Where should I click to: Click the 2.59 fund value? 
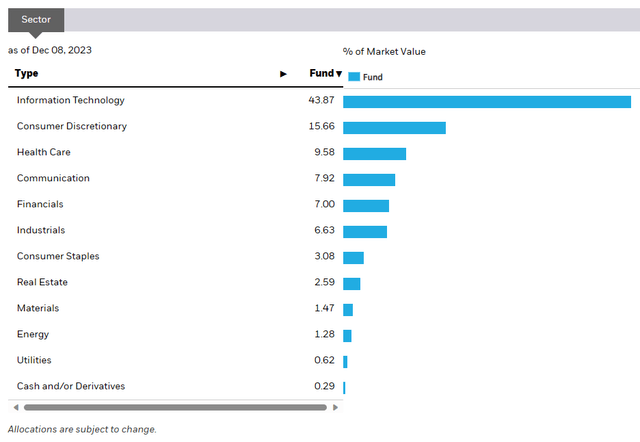tap(324, 282)
